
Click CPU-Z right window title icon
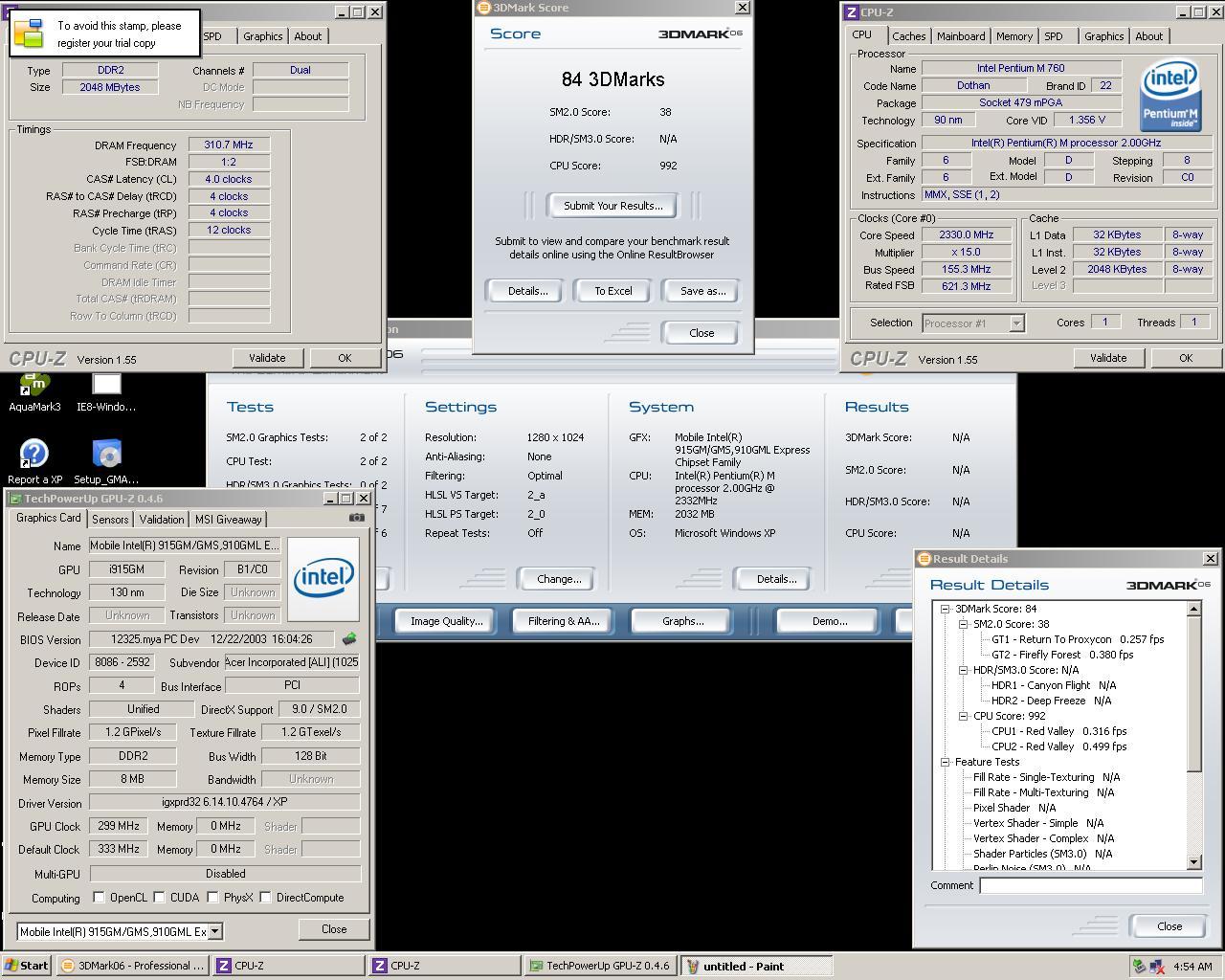pyautogui.click(x=851, y=12)
